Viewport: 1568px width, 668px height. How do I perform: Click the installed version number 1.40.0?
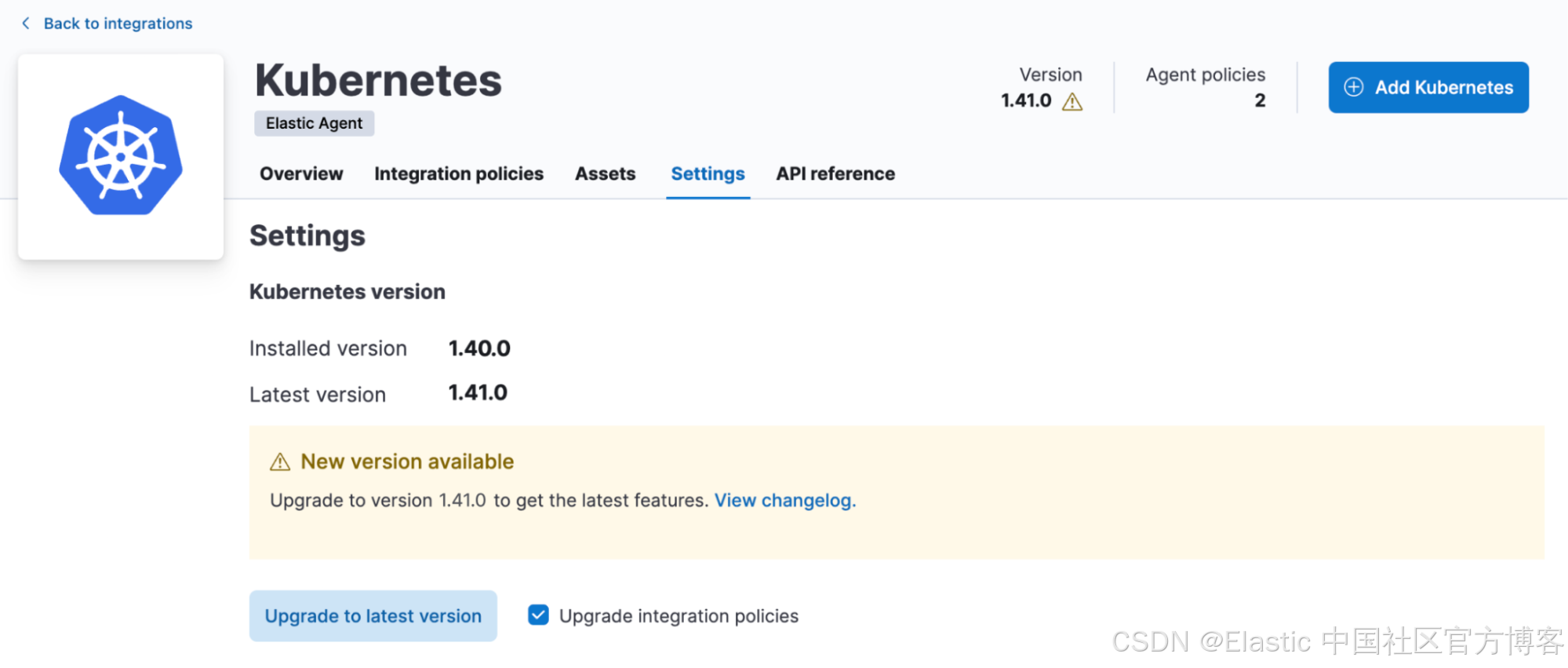tap(479, 349)
